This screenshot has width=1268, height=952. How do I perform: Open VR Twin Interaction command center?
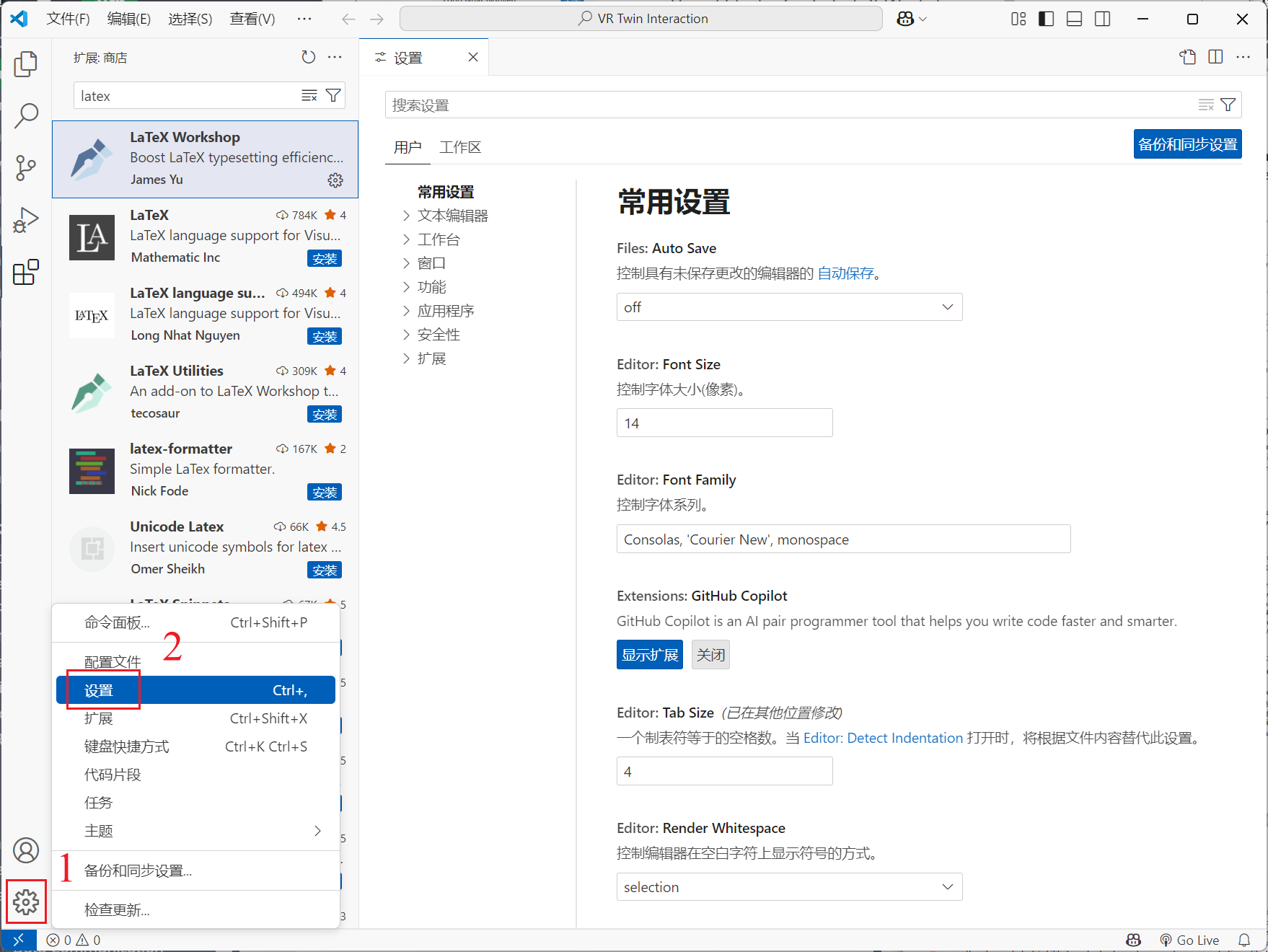point(641,19)
